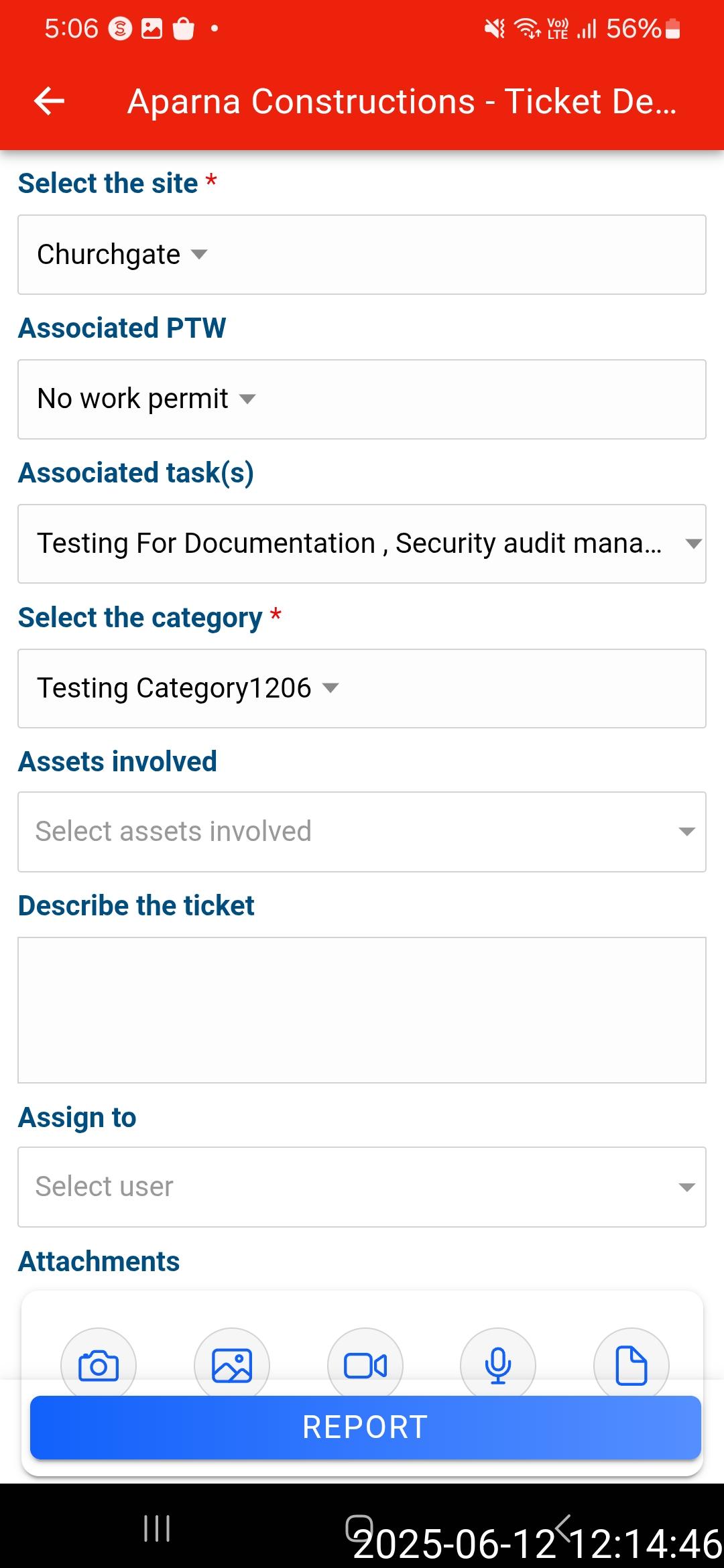Tap the Wi-Fi status icon
The width and height of the screenshot is (724, 1568).
pos(527,29)
